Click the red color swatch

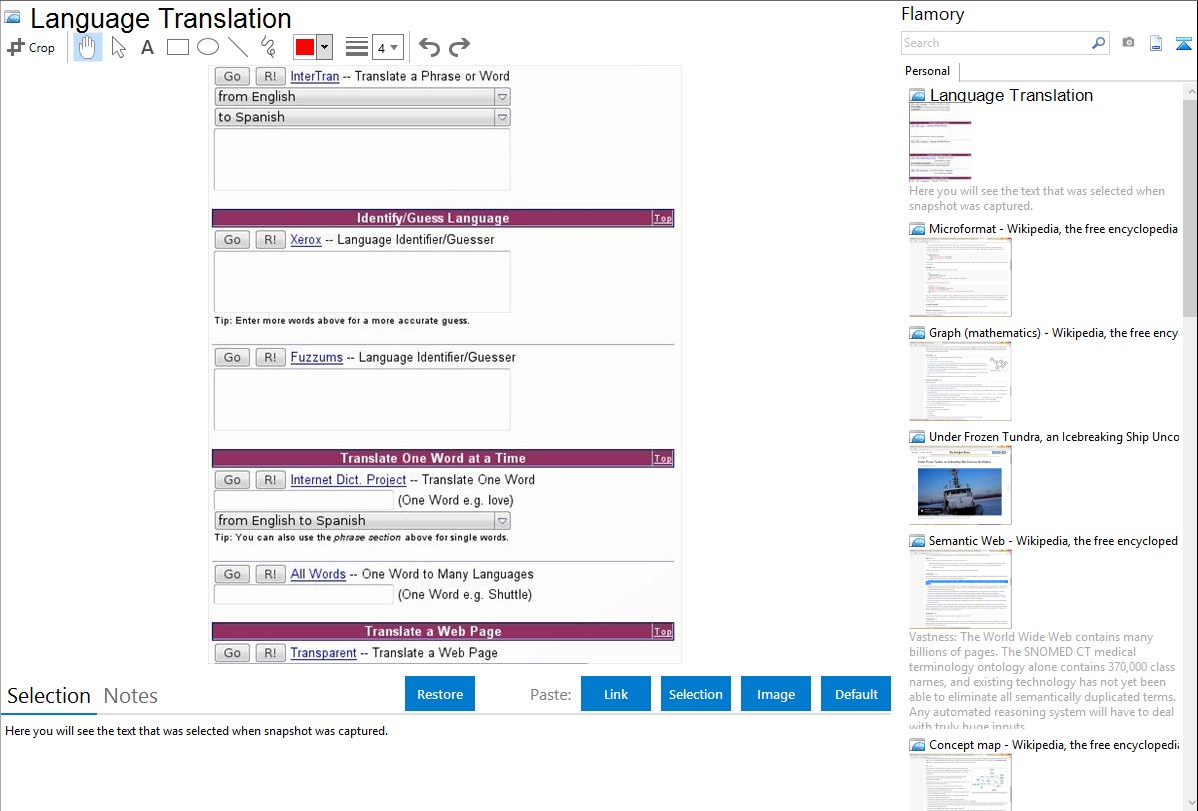click(305, 47)
